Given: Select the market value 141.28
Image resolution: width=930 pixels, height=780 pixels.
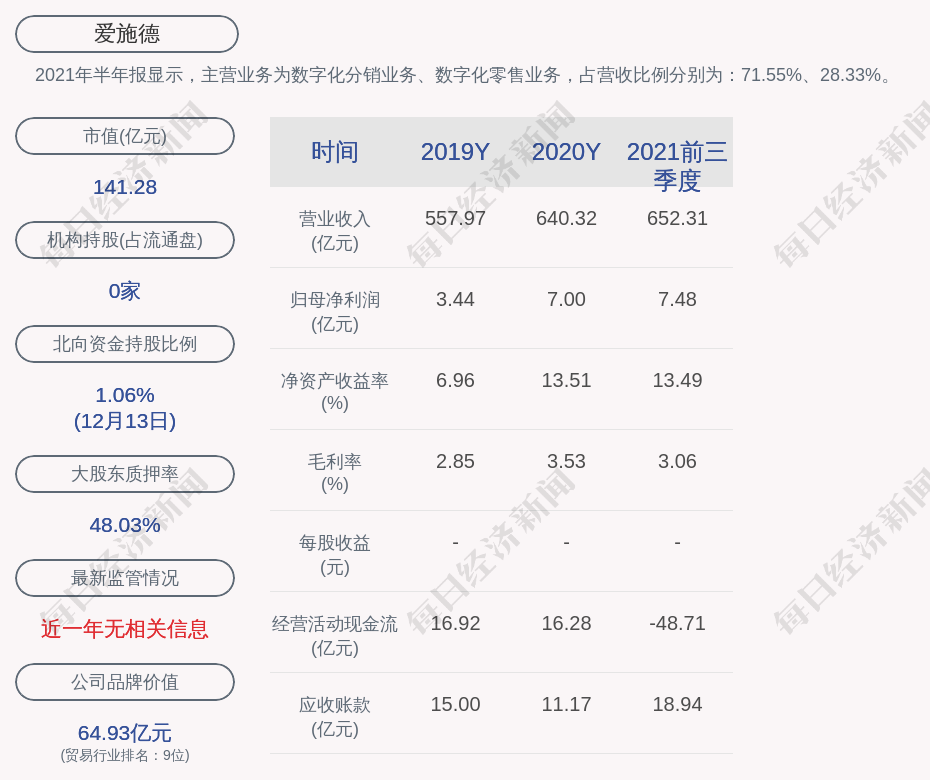Looking at the screenshot, I should (x=125, y=187).
